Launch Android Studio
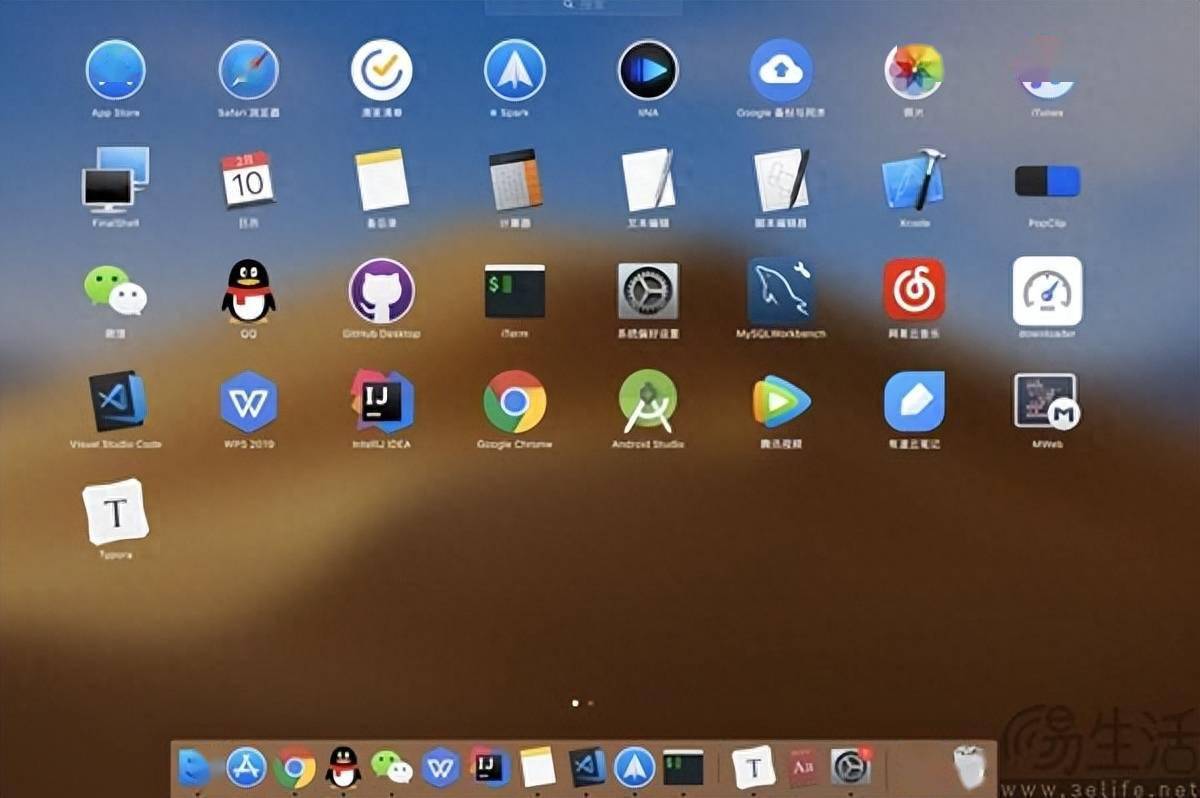The width and height of the screenshot is (1200, 798). click(647, 401)
